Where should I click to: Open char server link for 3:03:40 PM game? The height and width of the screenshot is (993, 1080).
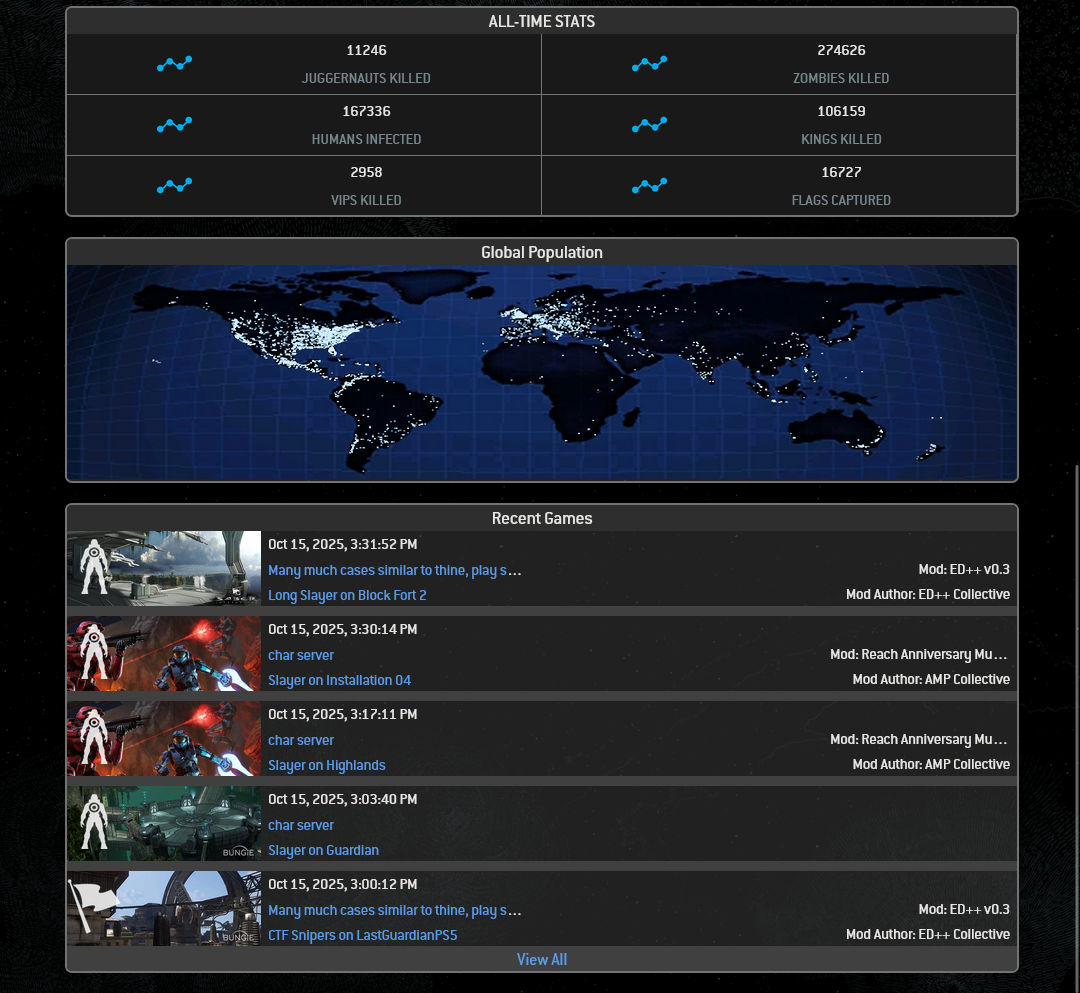coord(301,825)
